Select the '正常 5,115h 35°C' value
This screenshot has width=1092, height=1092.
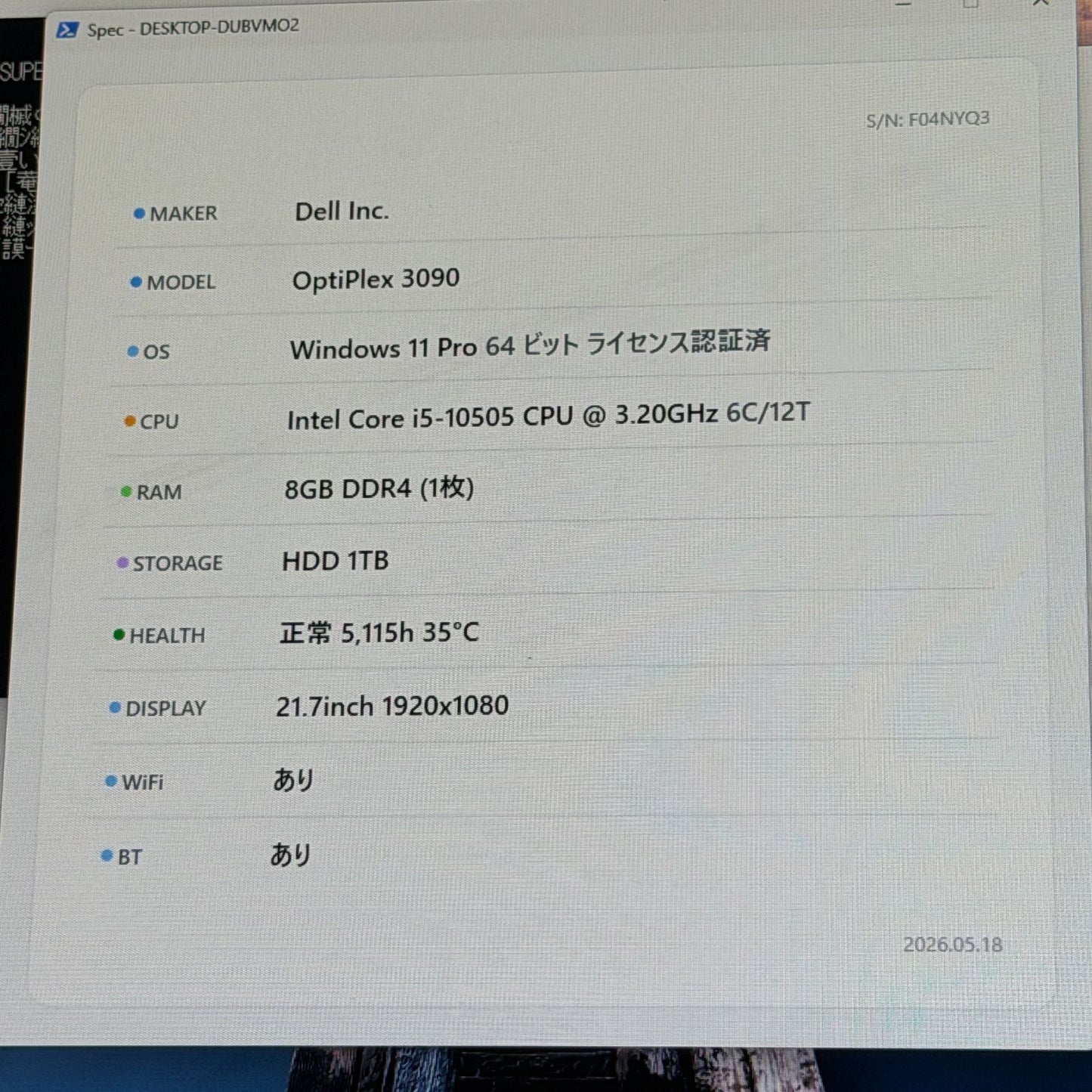(x=379, y=633)
